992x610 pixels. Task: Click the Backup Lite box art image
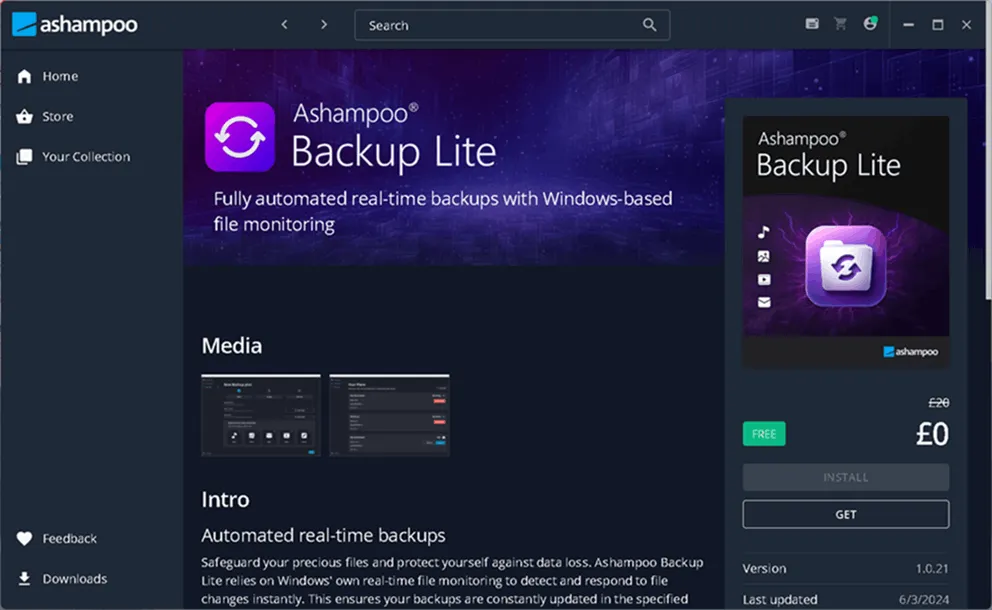(846, 242)
